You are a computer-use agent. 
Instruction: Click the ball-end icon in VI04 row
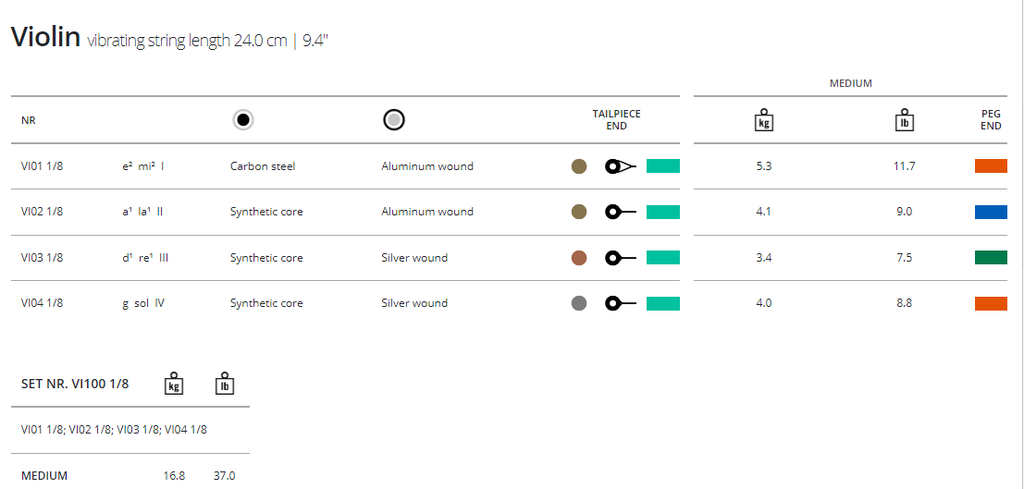pos(620,303)
